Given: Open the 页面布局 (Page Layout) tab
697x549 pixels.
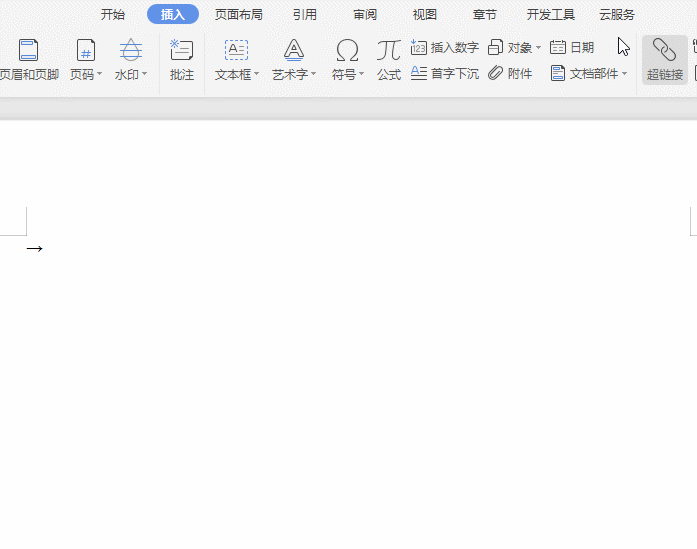Looking at the screenshot, I should (239, 15).
